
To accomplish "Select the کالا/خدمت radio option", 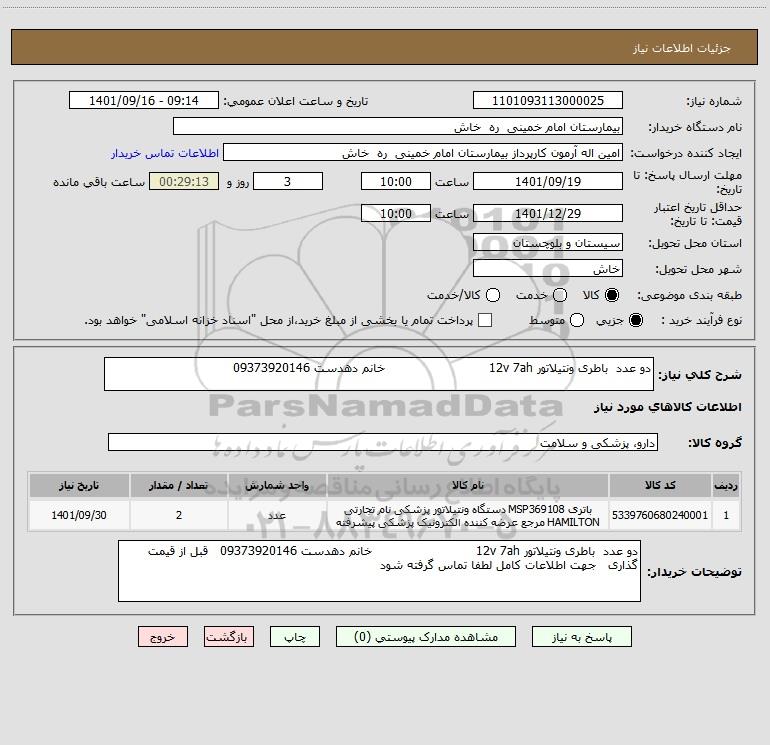I will click(x=493, y=295).
